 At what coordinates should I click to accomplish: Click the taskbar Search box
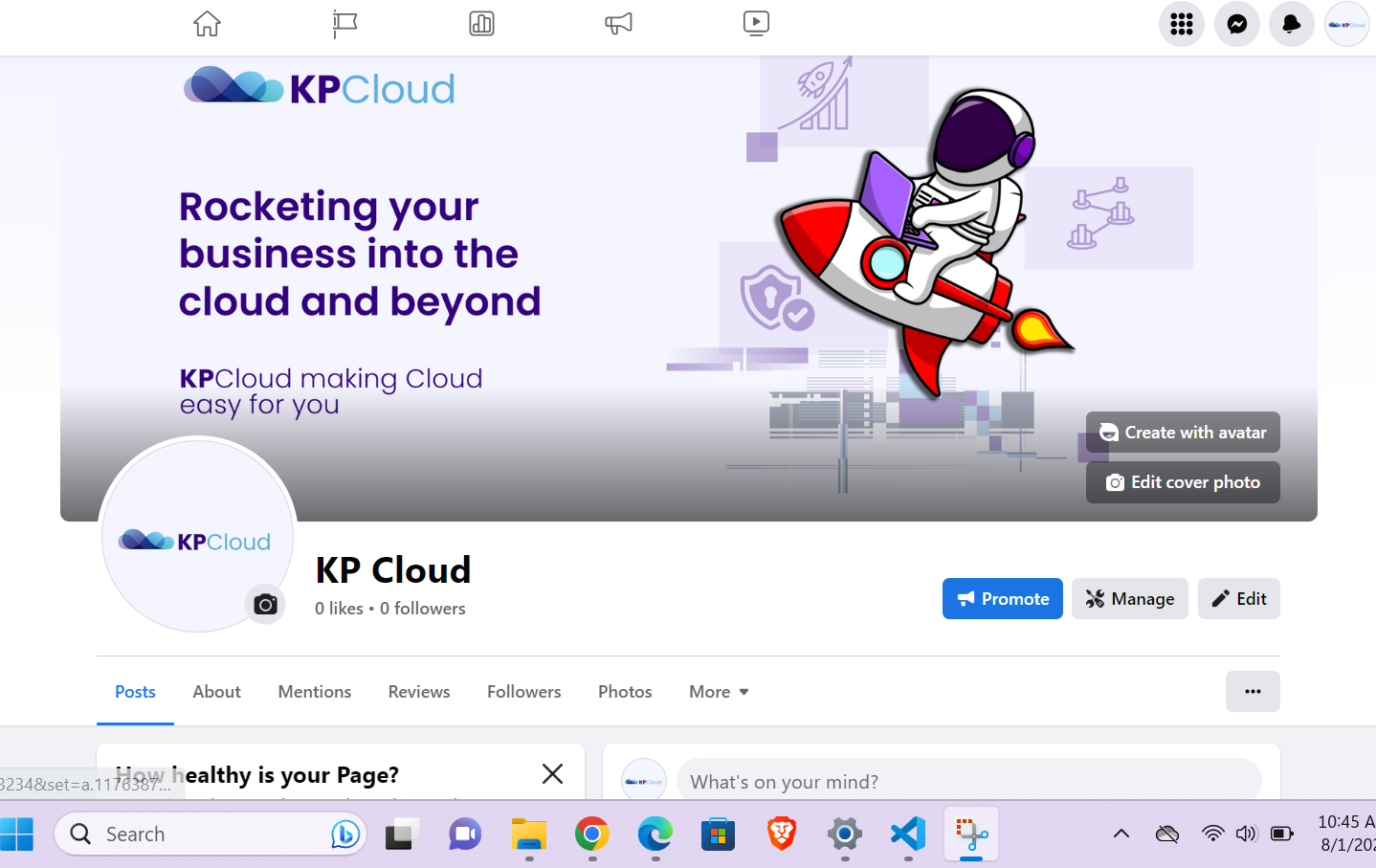point(211,835)
